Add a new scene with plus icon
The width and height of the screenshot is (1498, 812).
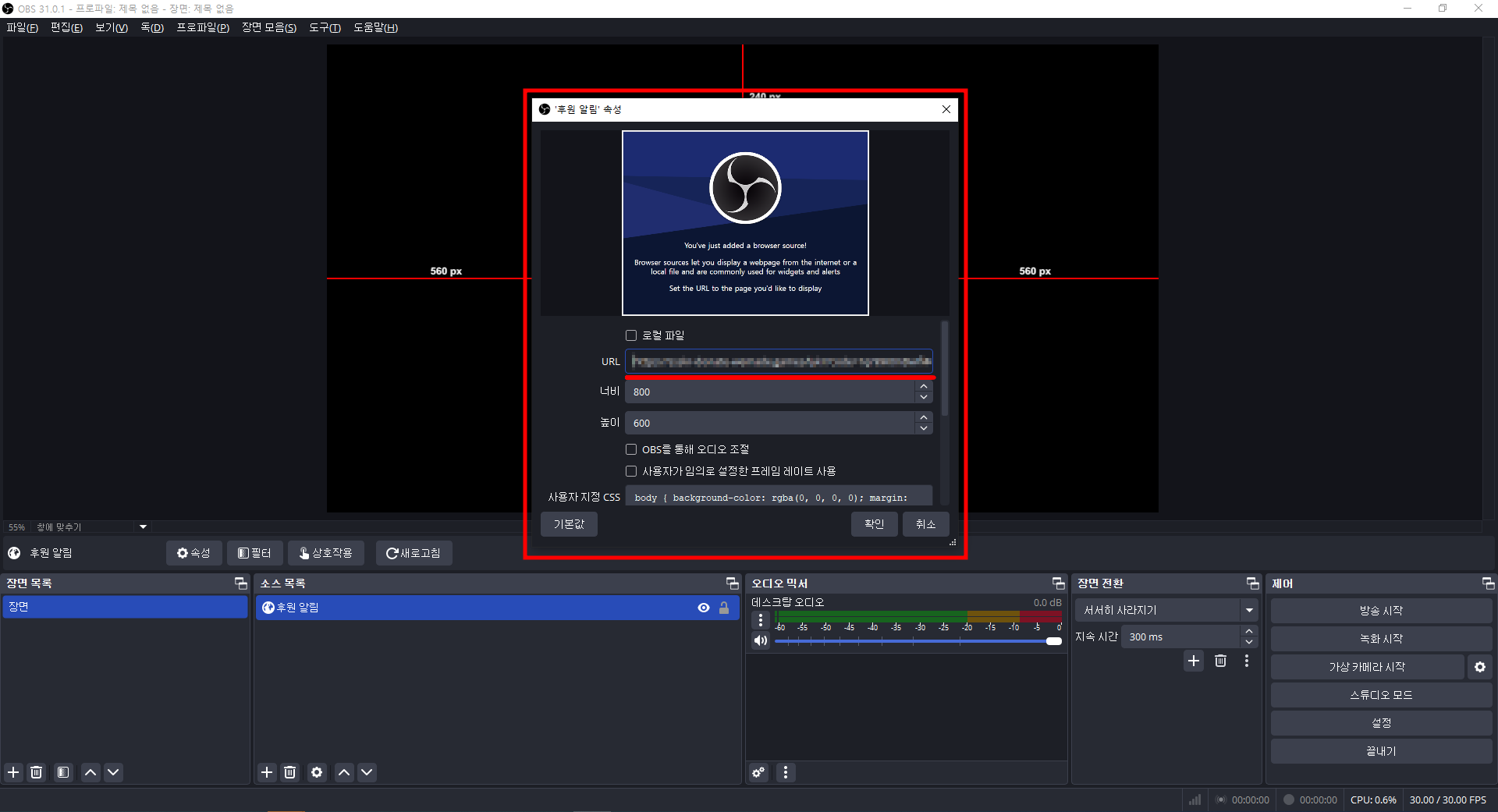(x=13, y=772)
